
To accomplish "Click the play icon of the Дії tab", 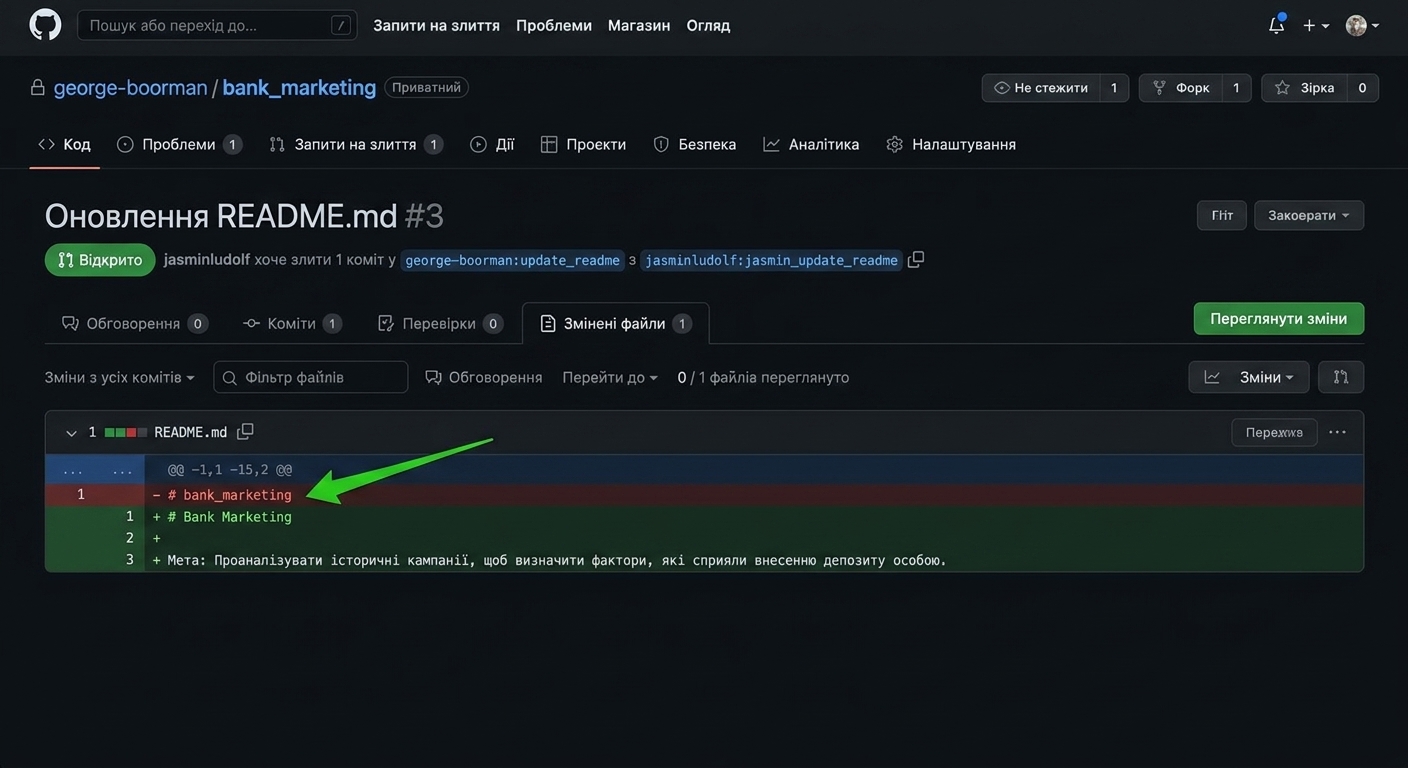I will pyautogui.click(x=478, y=144).
